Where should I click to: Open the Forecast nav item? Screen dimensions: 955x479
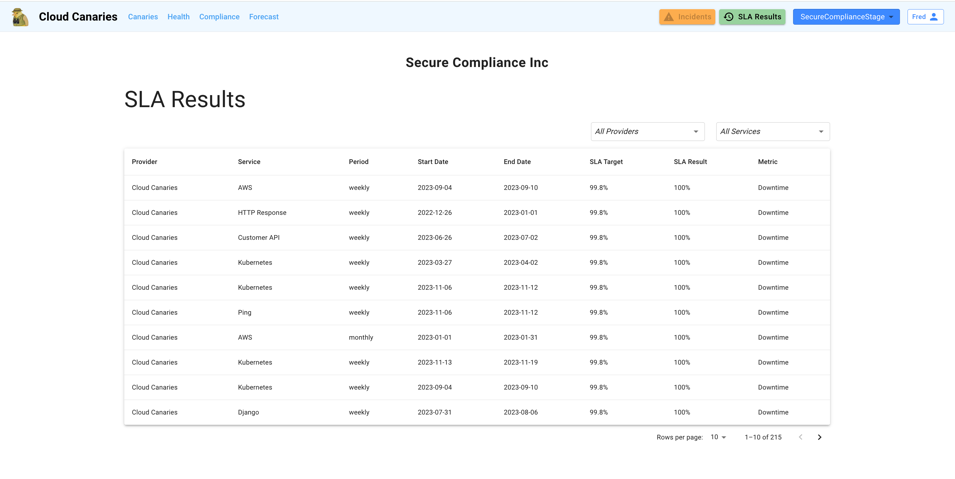point(264,17)
